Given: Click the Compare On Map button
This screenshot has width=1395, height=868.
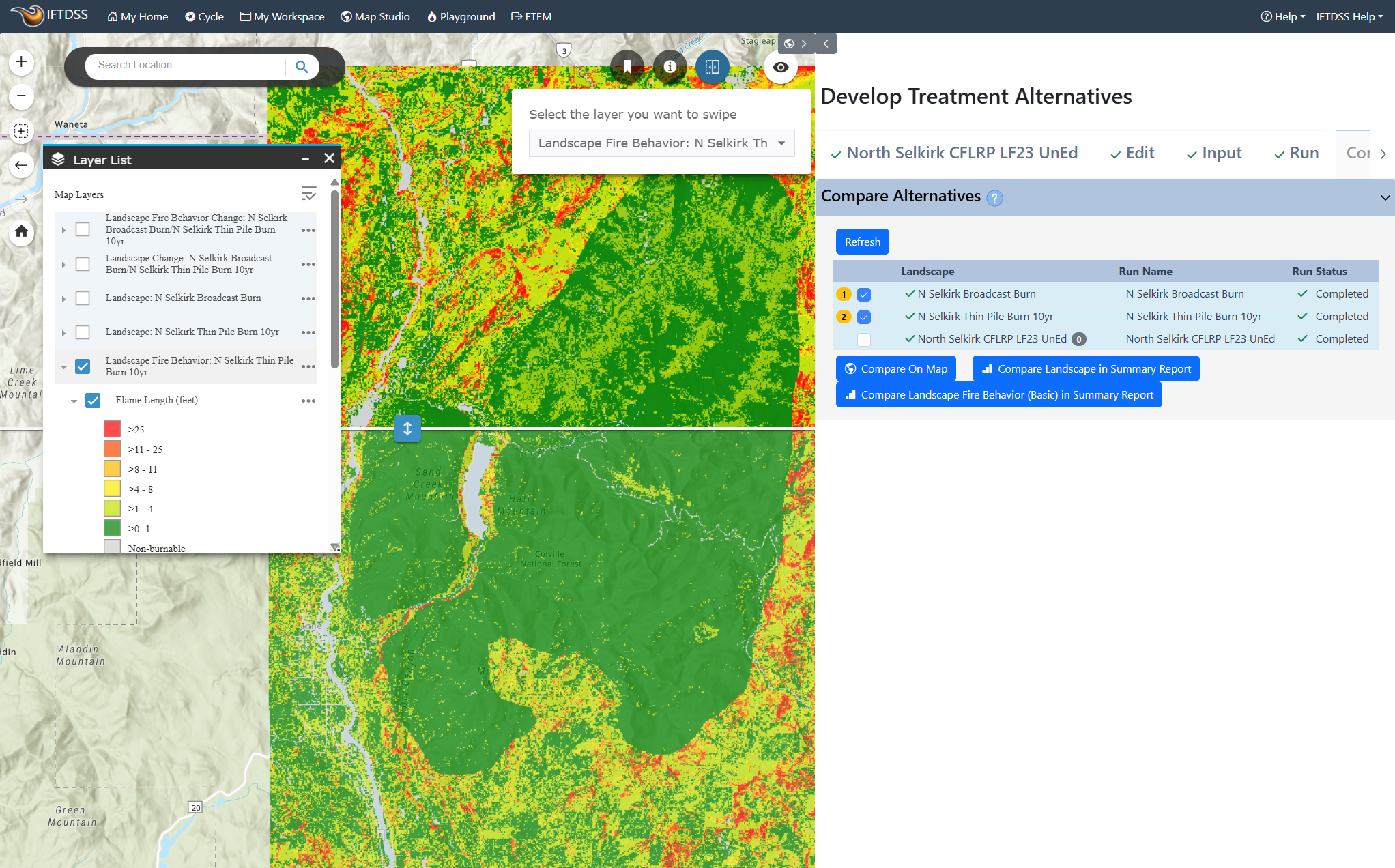Looking at the screenshot, I should [x=895, y=368].
